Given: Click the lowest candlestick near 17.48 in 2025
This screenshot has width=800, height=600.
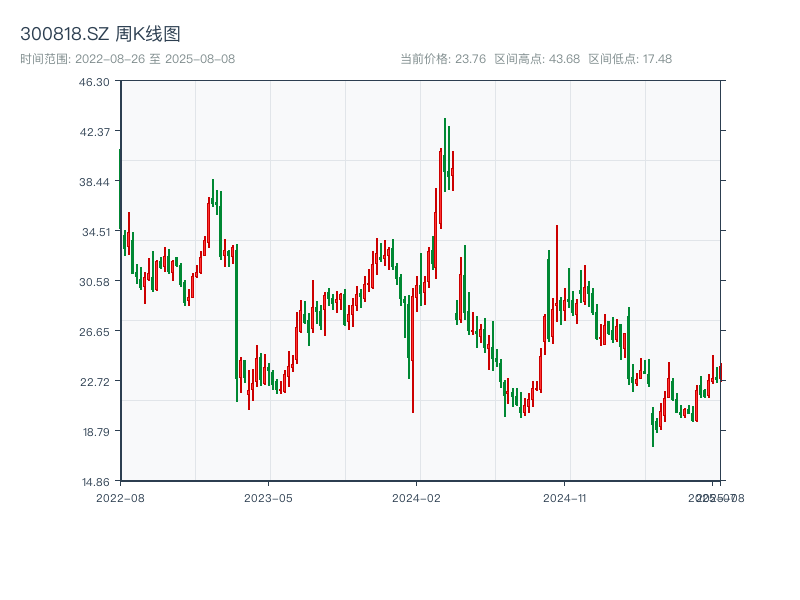Looking at the screenshot, I should pyautogui.click(x=653, y=427).
